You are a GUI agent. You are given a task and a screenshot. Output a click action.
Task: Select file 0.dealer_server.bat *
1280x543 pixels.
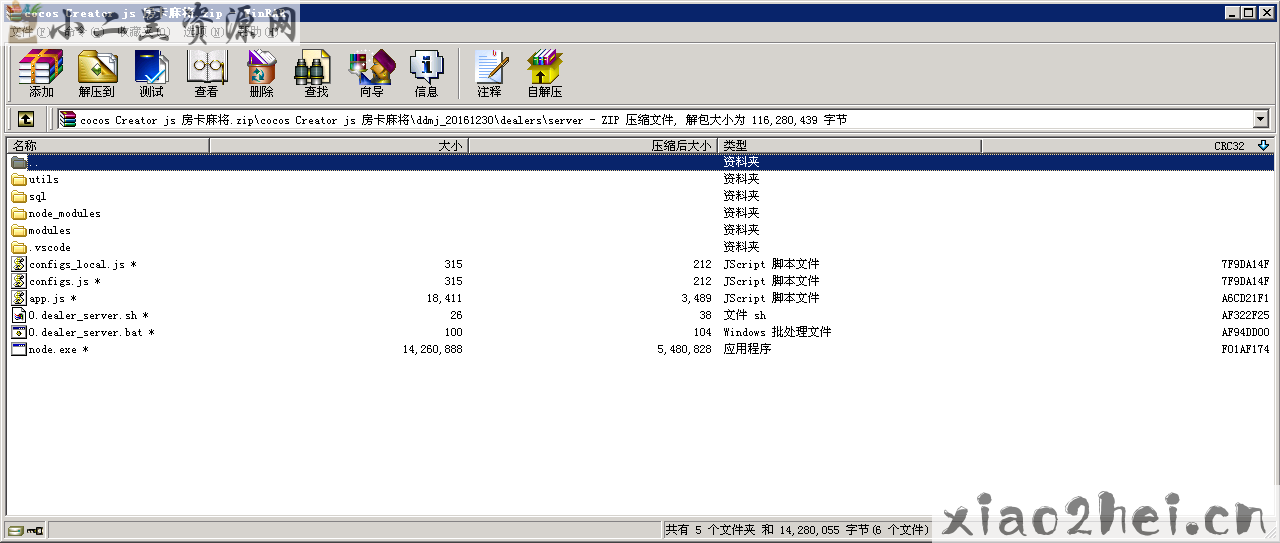click(x=92, y=332)
